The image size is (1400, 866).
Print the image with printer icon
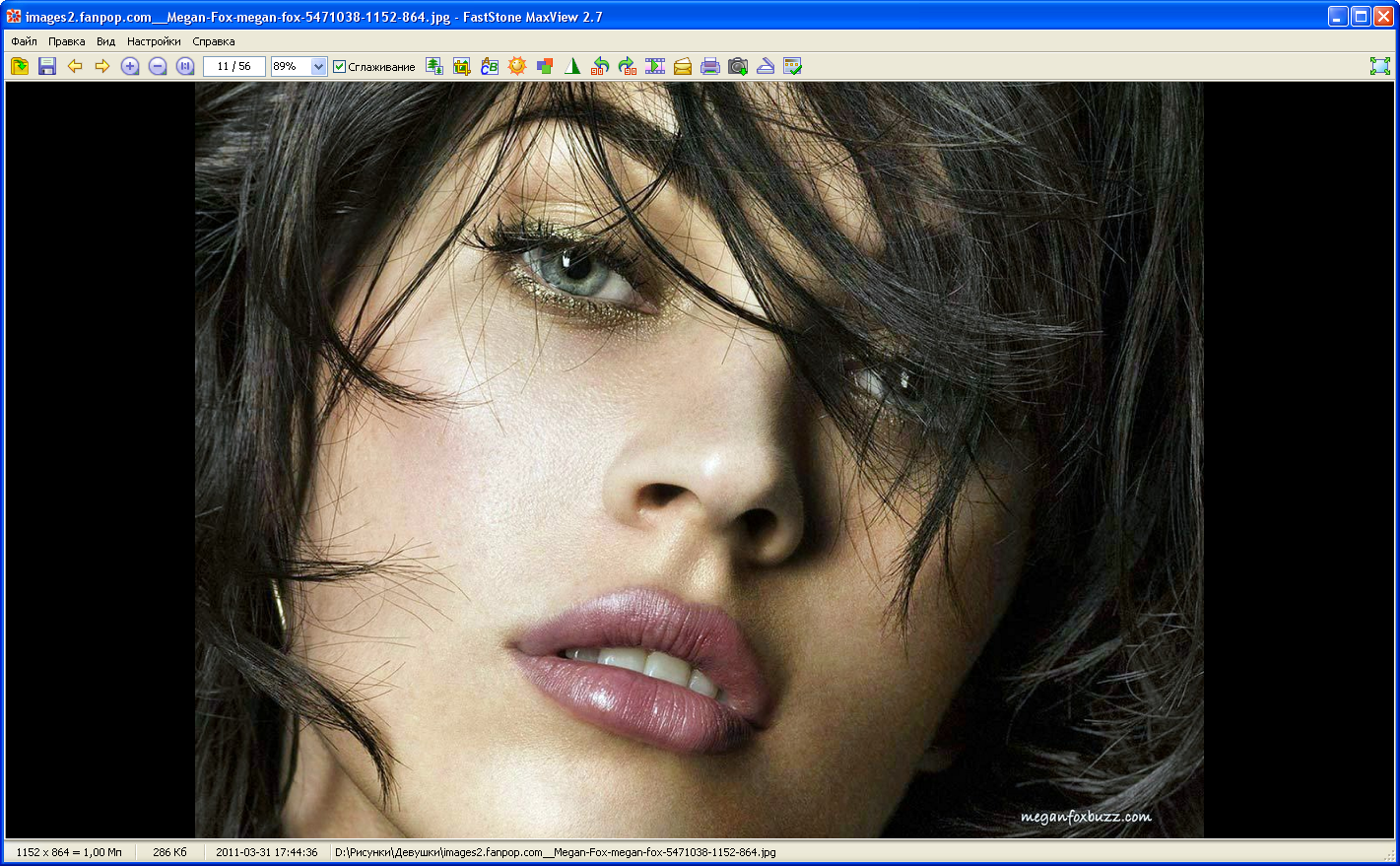coord(710,66)
